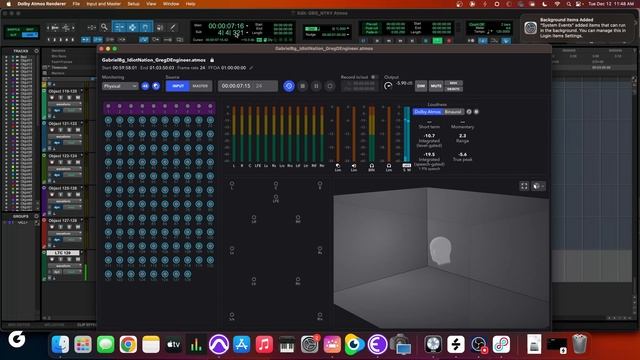Open the App Store from the Dock
Viewport: 640px width, 360px height.
tap(242, 344)
